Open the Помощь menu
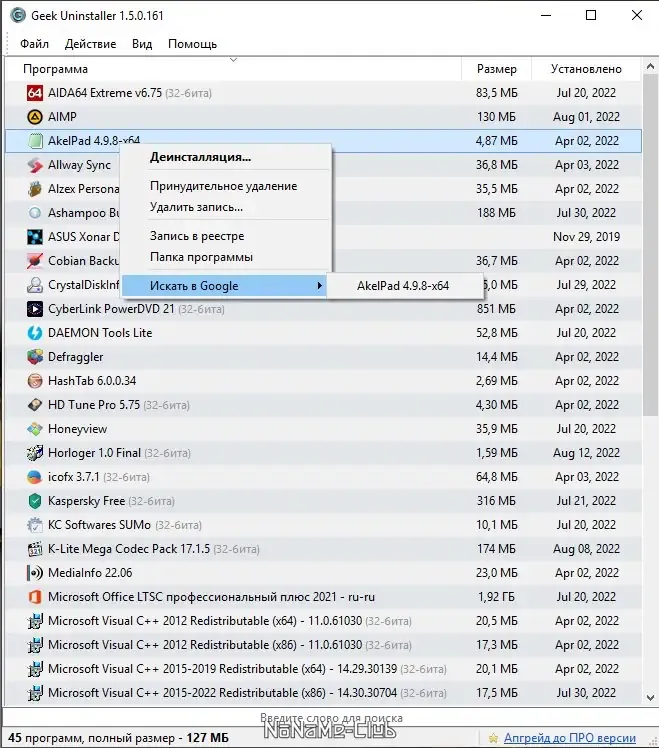This screenshot has height=748, width=659. point(192,44)
